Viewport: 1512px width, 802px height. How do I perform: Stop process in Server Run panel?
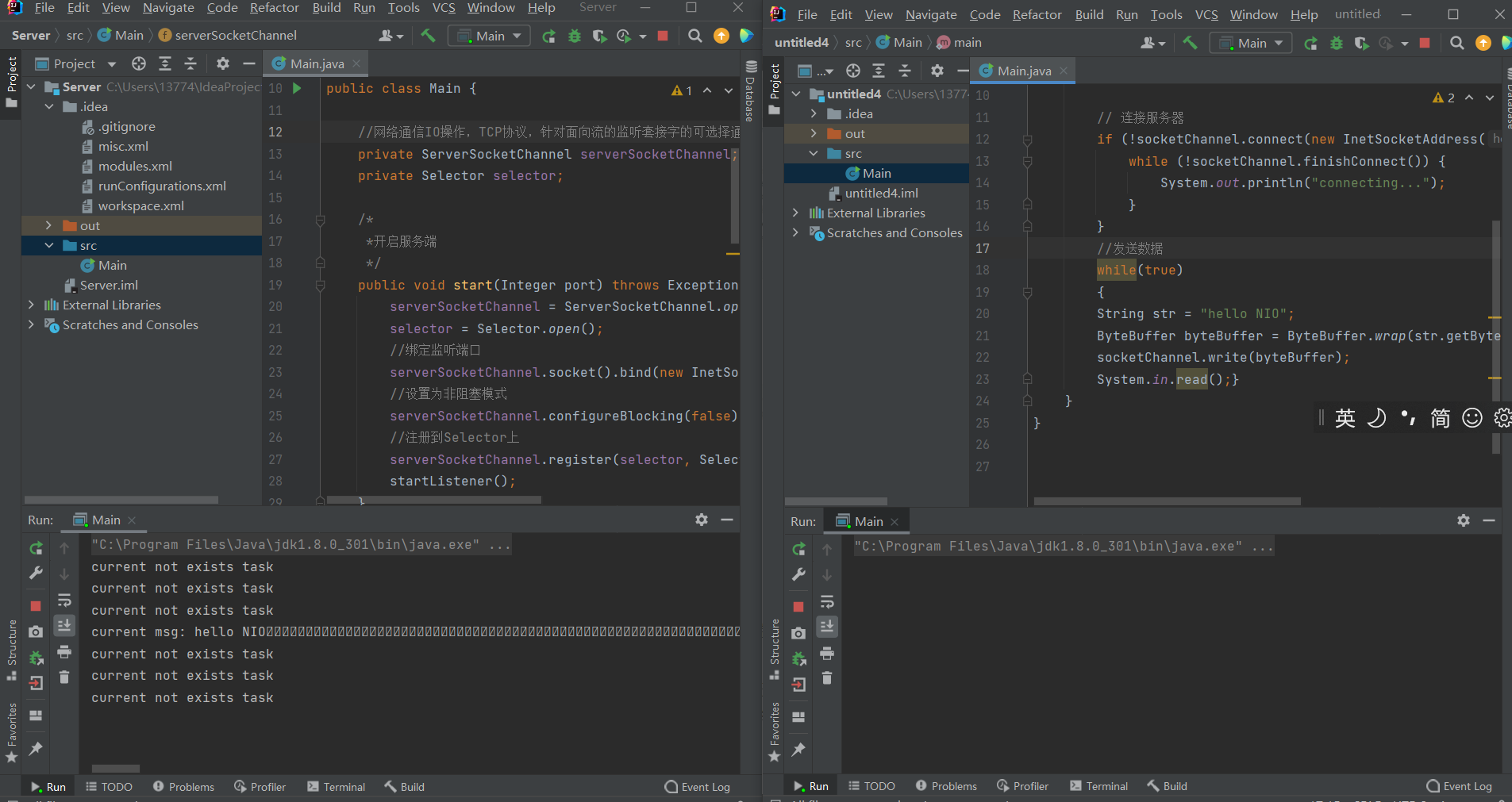36,605
